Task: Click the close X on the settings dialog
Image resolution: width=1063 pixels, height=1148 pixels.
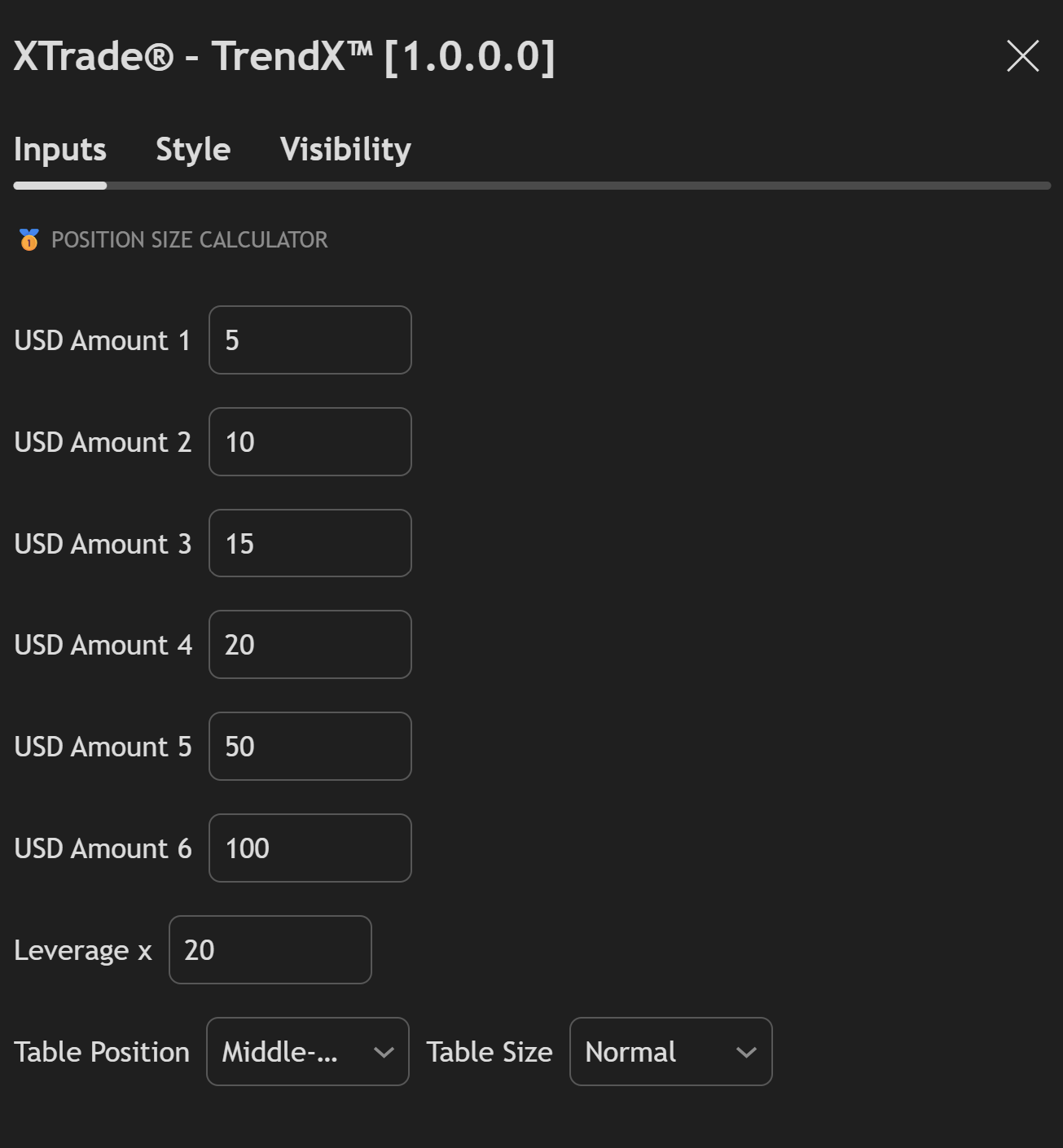Action: click(1022, 56)
